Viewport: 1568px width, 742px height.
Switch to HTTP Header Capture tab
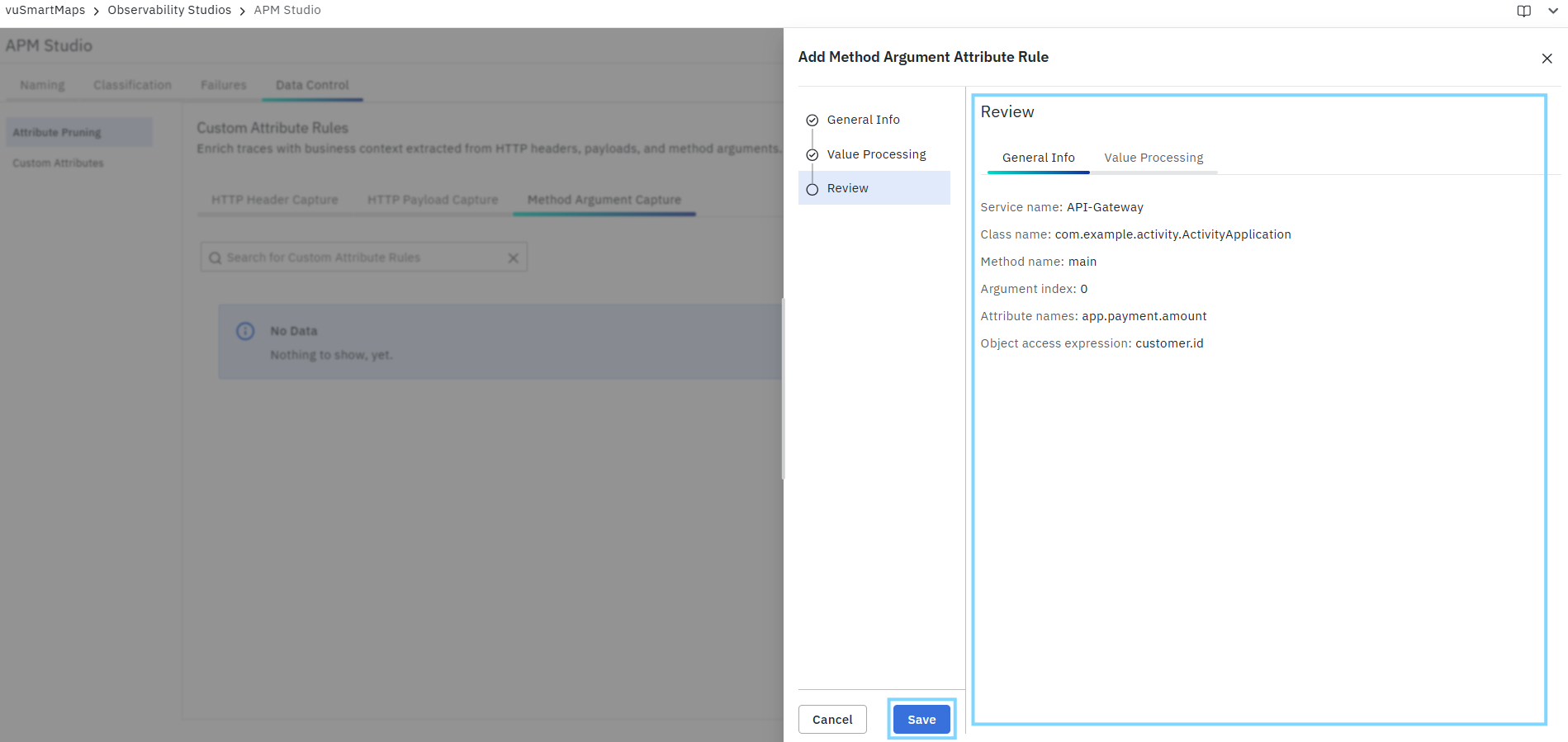275,200
